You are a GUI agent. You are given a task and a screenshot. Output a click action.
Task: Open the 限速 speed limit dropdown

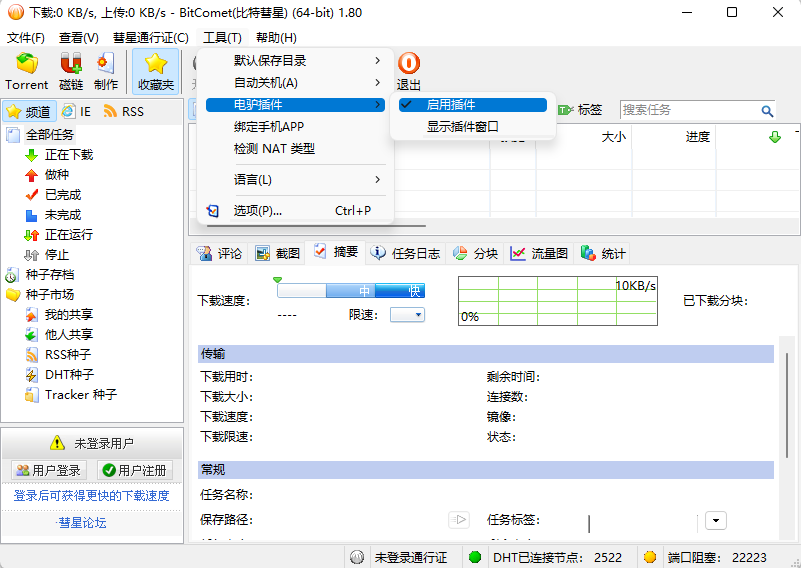pyautogui.click(x=407, y=315)
